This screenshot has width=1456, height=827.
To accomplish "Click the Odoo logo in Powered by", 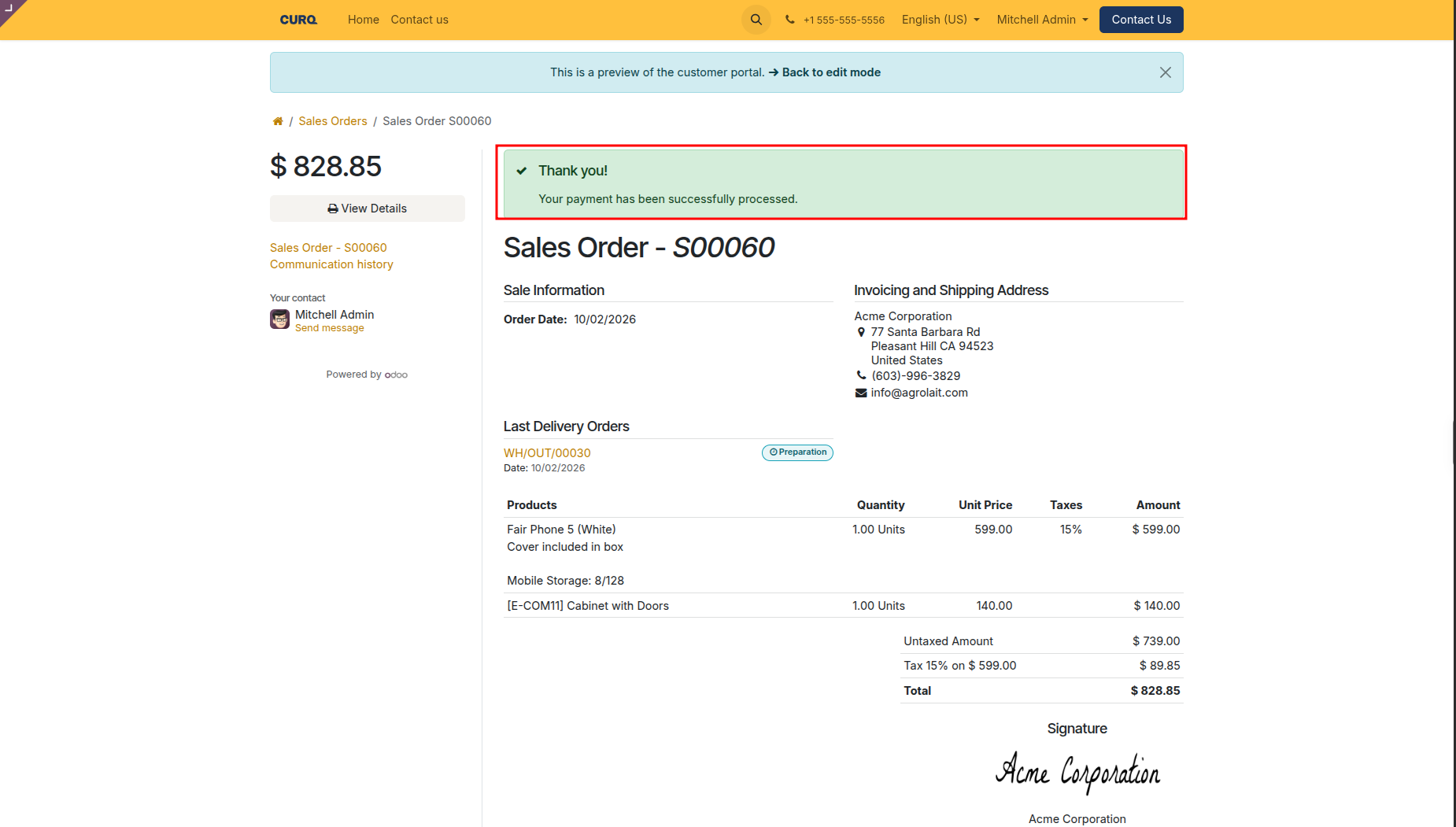I will click(x=396, y=375).
